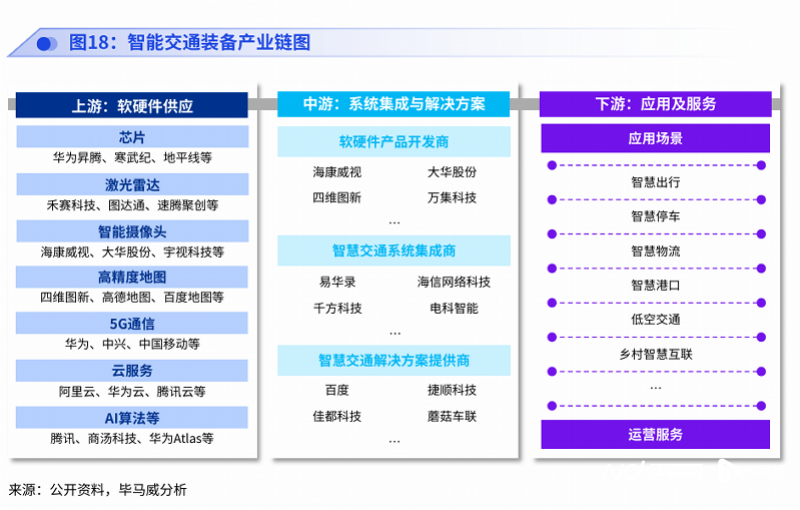Click the scenario 智慧港口
The image size is (800, 510).
click(656, 285)
